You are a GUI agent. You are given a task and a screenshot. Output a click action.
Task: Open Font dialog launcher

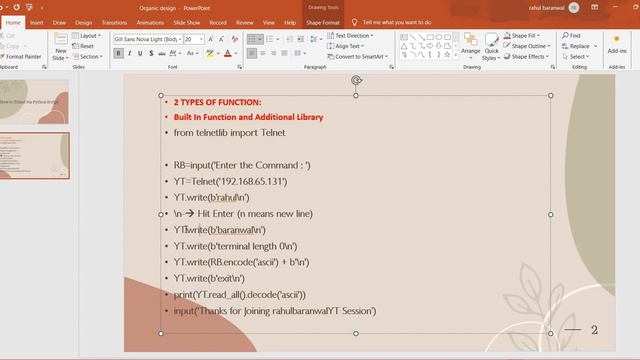point(240,67)
